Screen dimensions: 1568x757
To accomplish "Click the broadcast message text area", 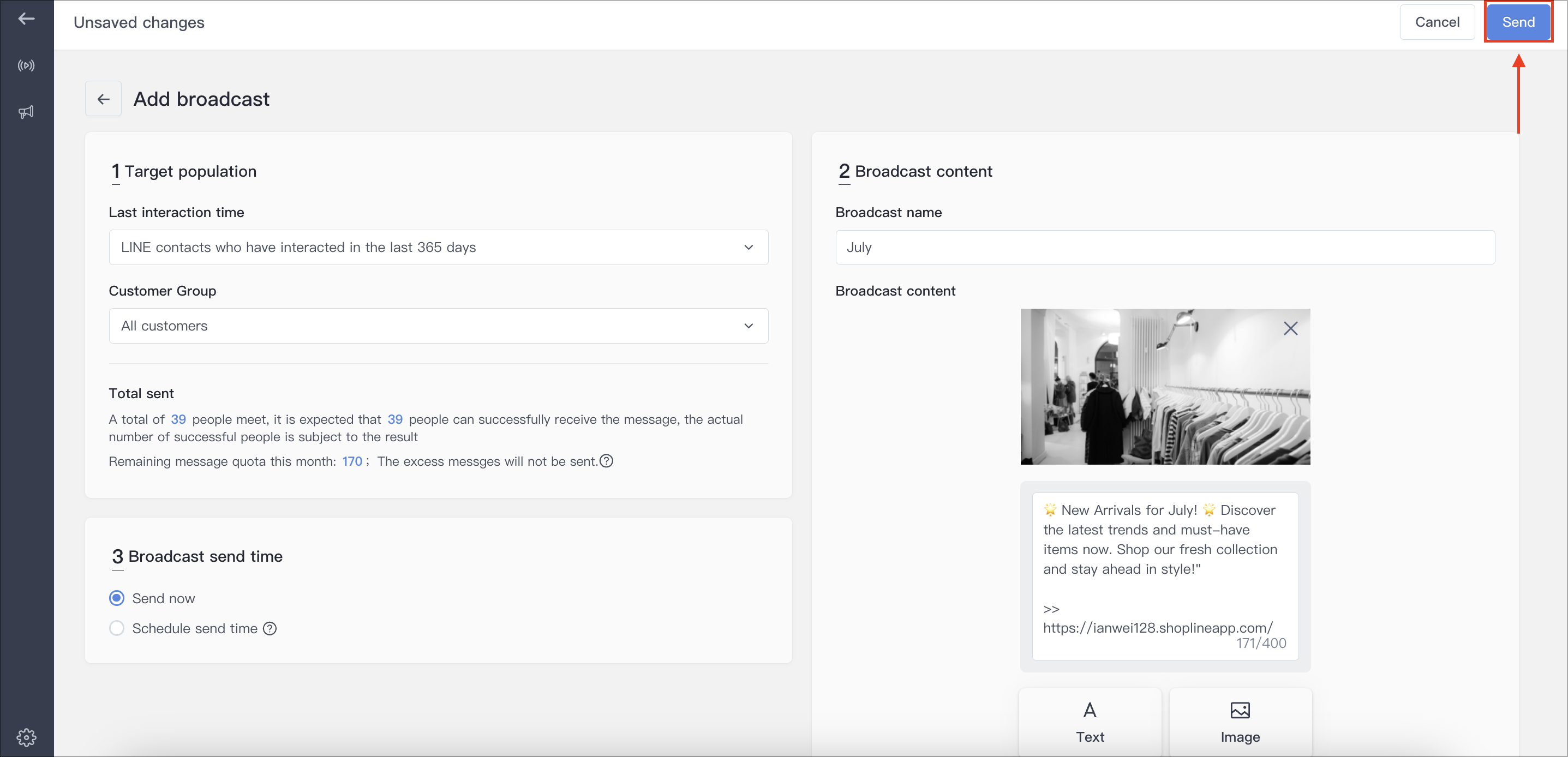I will tap(1164, 576).
